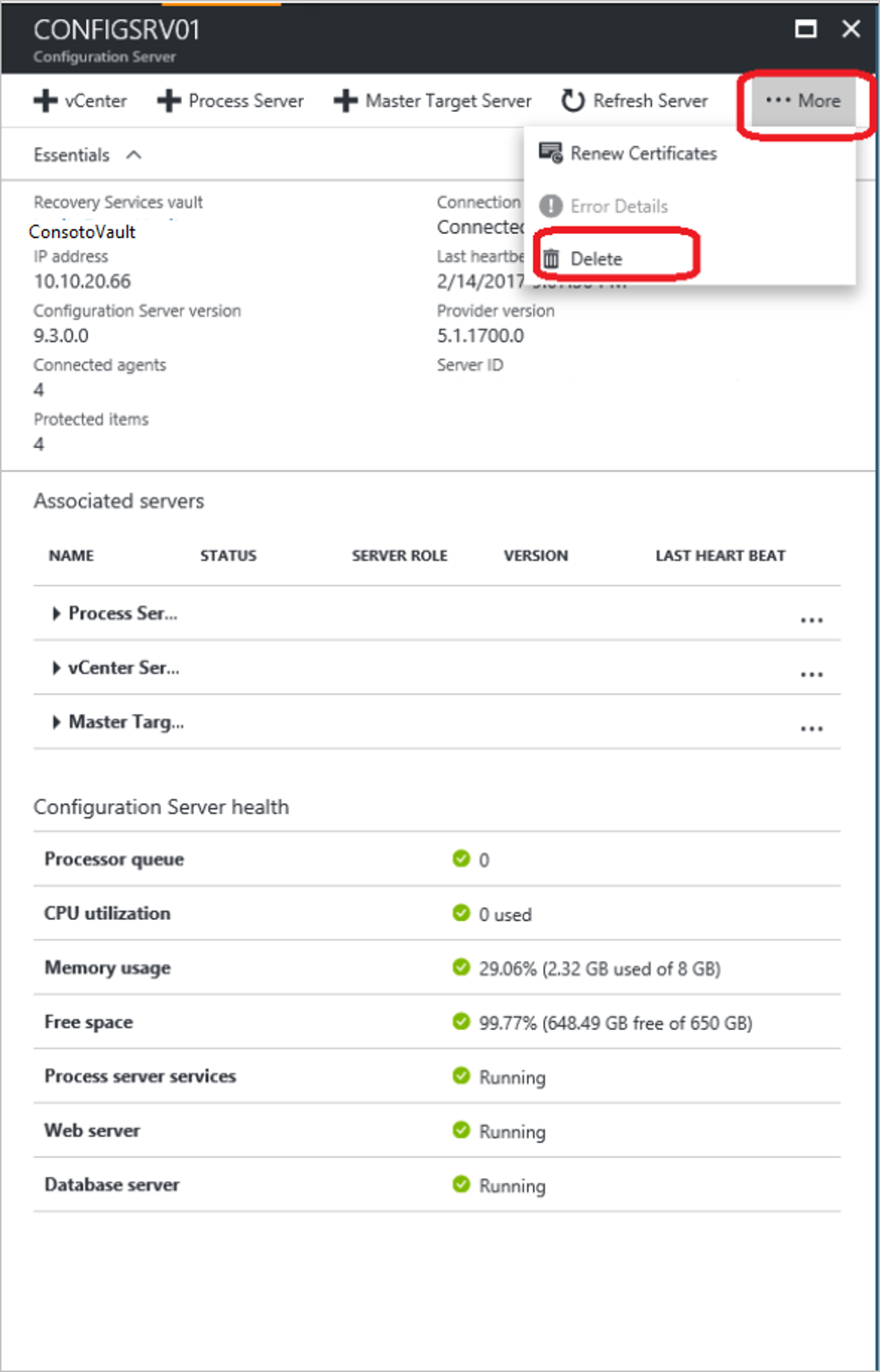Open ellipsis options for Process Server row
Screen dimensions: 880x1372
point(811,620)
